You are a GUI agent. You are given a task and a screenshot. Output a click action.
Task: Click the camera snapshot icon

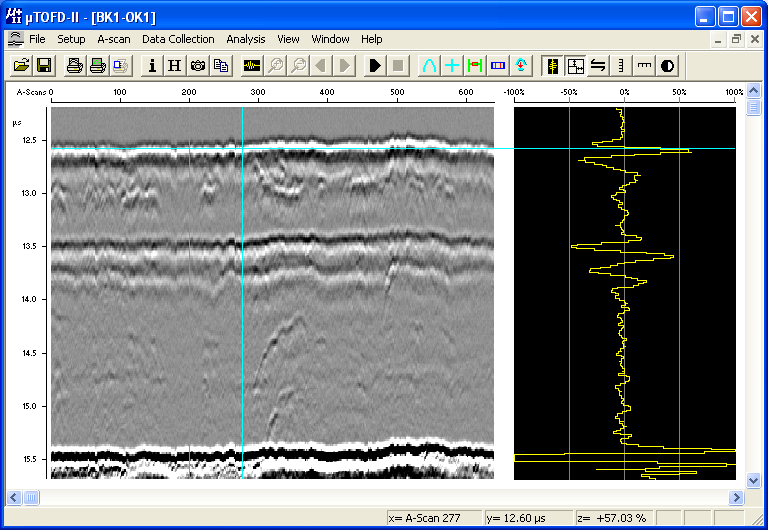tap(198, 66)
